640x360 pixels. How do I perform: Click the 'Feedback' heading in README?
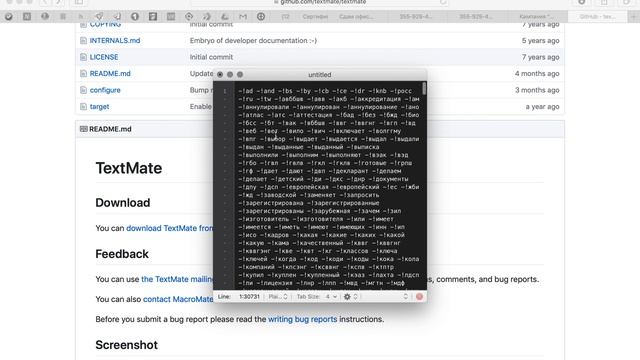(122, 254)
